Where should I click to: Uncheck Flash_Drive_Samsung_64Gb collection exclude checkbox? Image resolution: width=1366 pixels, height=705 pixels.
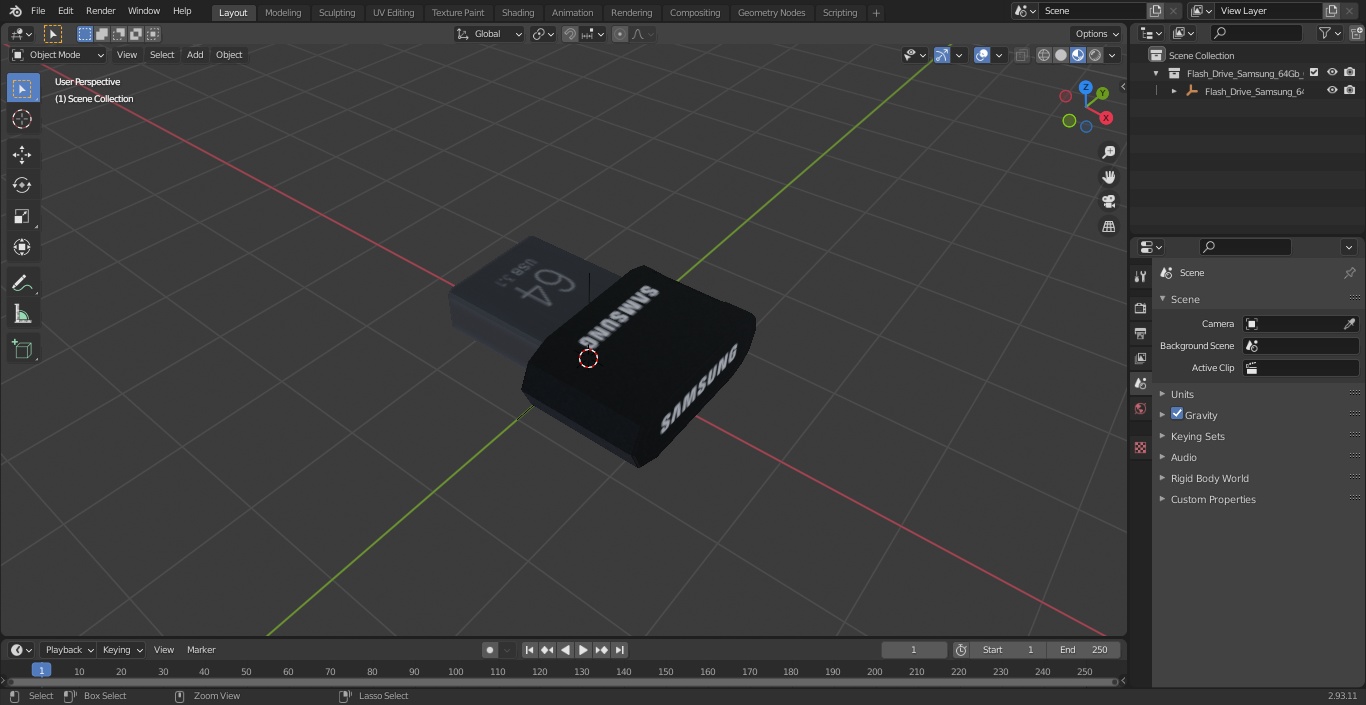pos(1314,73)
